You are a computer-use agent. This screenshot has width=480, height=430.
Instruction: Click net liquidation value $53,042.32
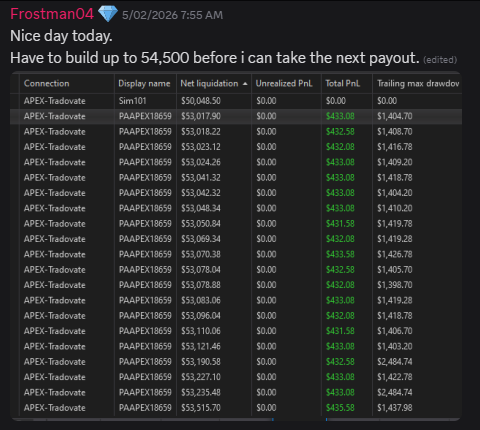201,193
